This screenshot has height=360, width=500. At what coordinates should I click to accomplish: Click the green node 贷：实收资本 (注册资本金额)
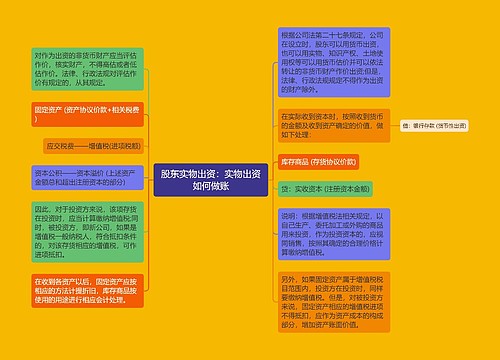click(325, 189)
